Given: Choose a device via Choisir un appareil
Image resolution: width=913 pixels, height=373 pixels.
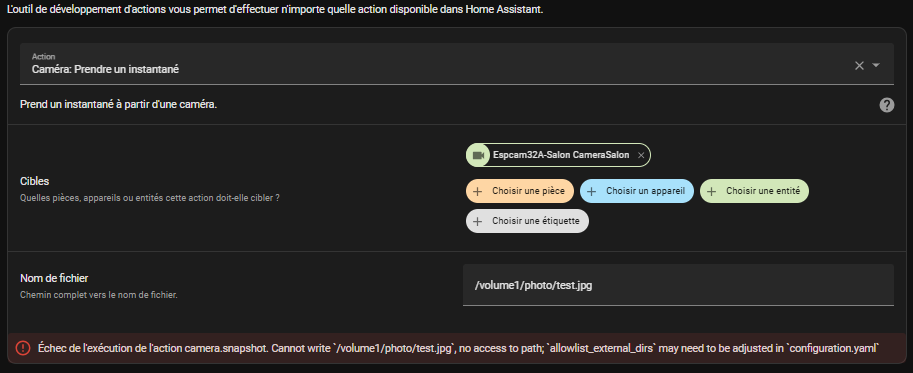Looking at the screenshot, I should [637, 191].
